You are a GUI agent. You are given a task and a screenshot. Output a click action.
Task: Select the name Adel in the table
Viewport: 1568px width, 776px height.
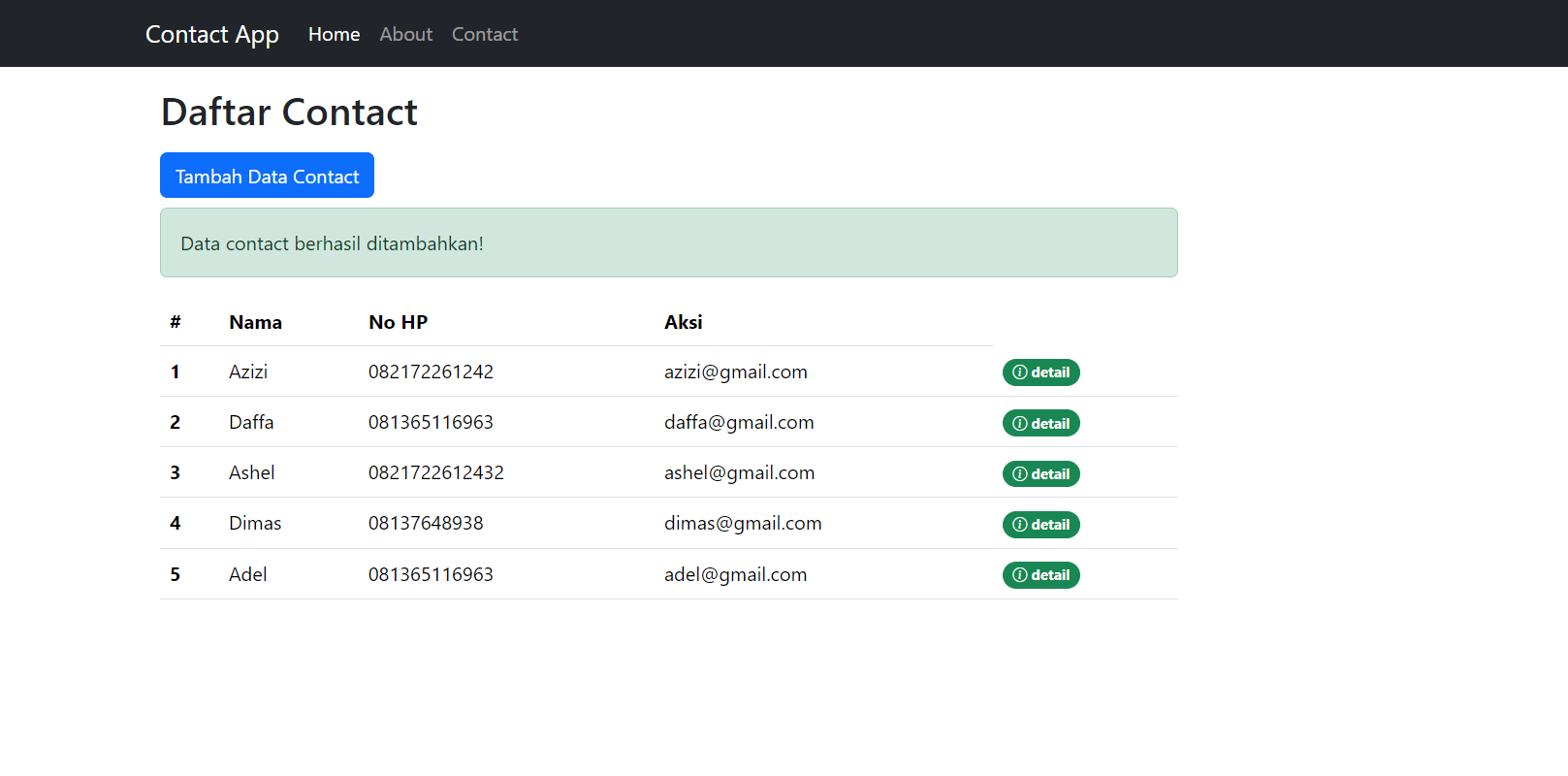[x=248, y=574]
